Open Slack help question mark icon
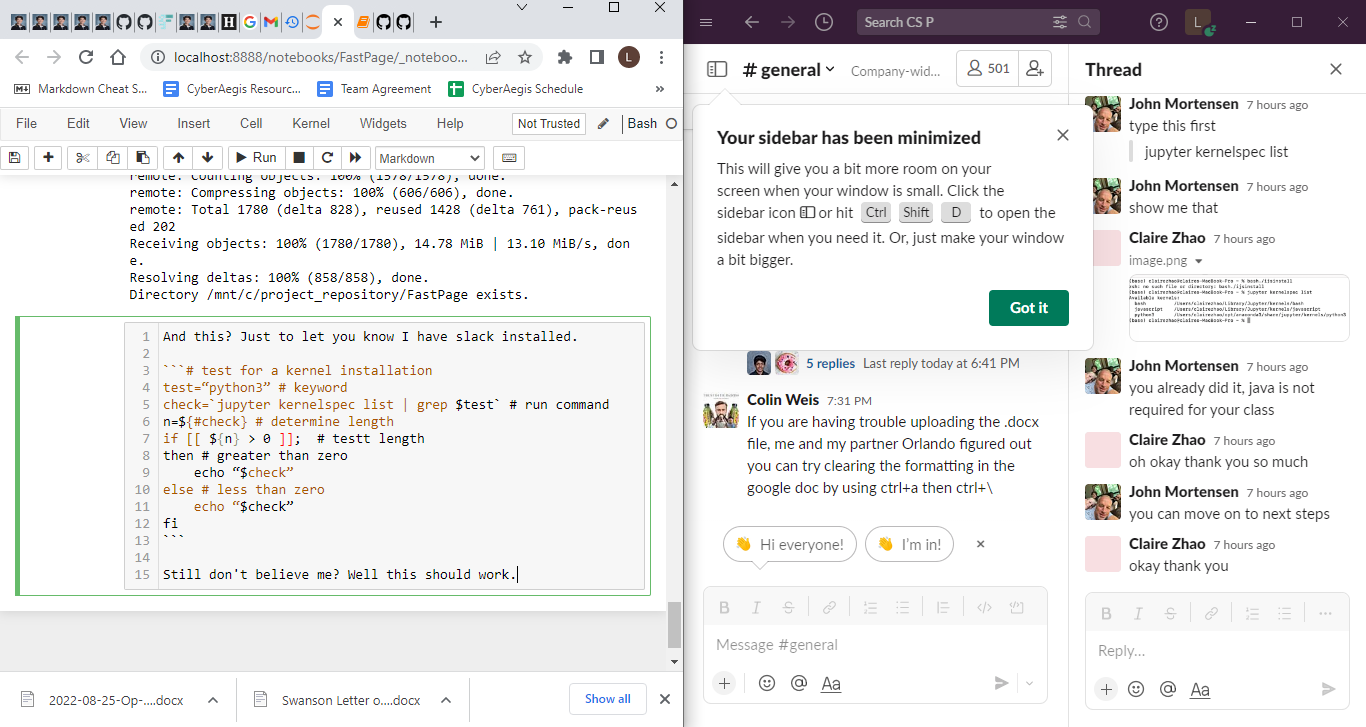This screenshot has height=727, width=1366. click(x=1158, y=22)
